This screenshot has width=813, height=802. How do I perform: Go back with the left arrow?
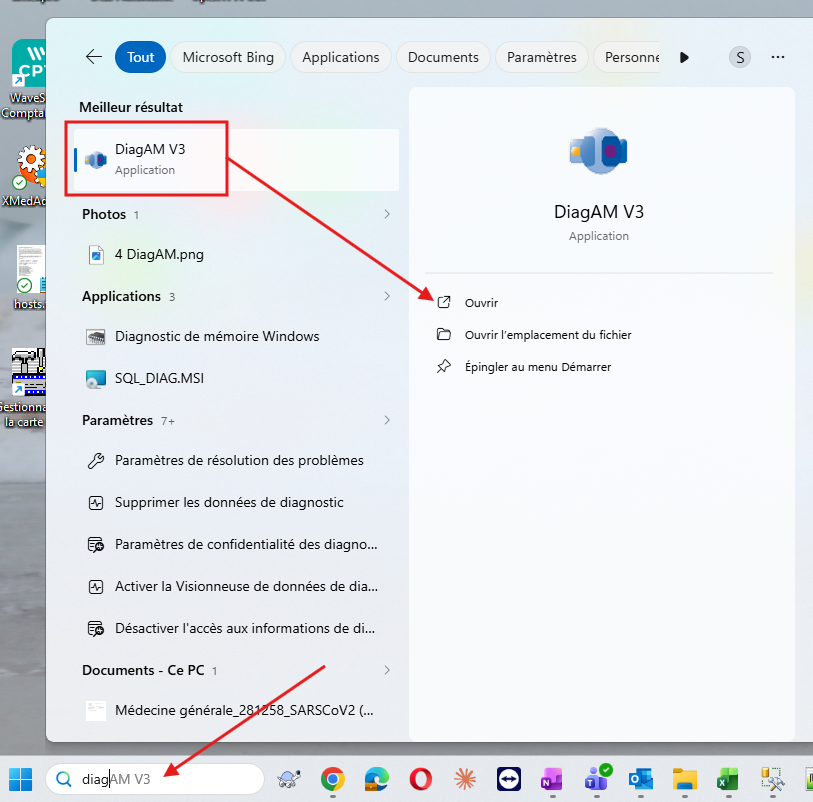point(94,57)
